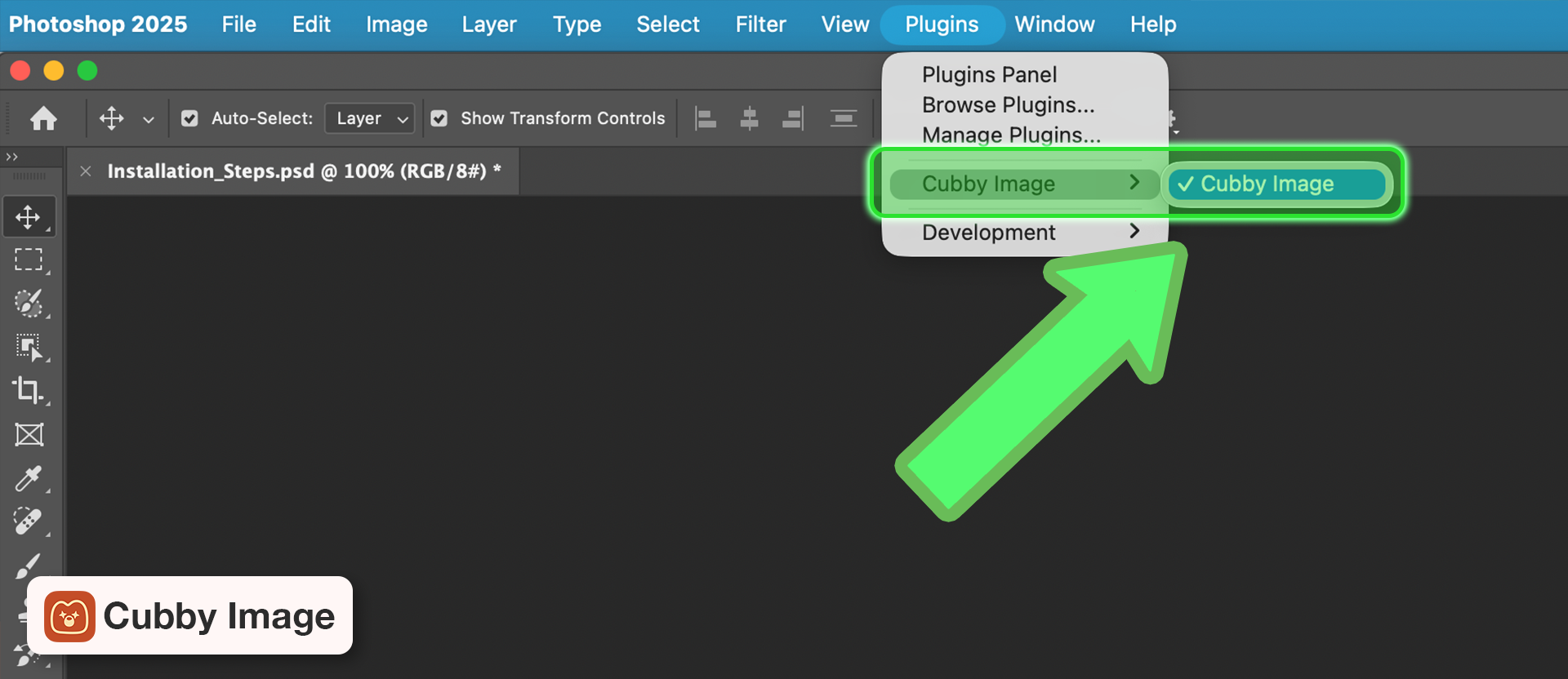Screen dimensions: 1568x679
Task: Select the Brush tool
Action: (x=29, y=566)
